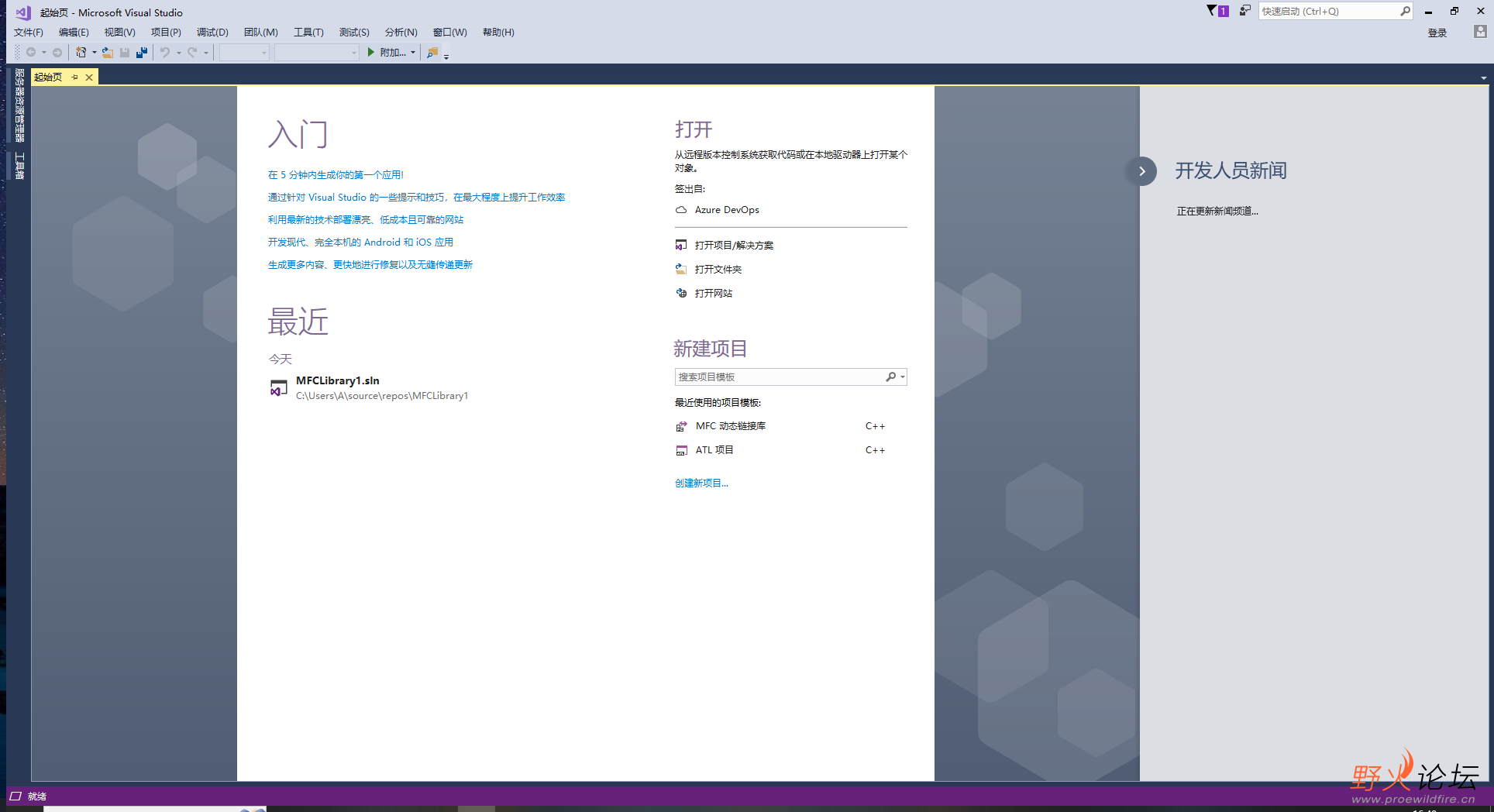
Task: Open the 帮助(H) menu
Action: pos(498,33)
